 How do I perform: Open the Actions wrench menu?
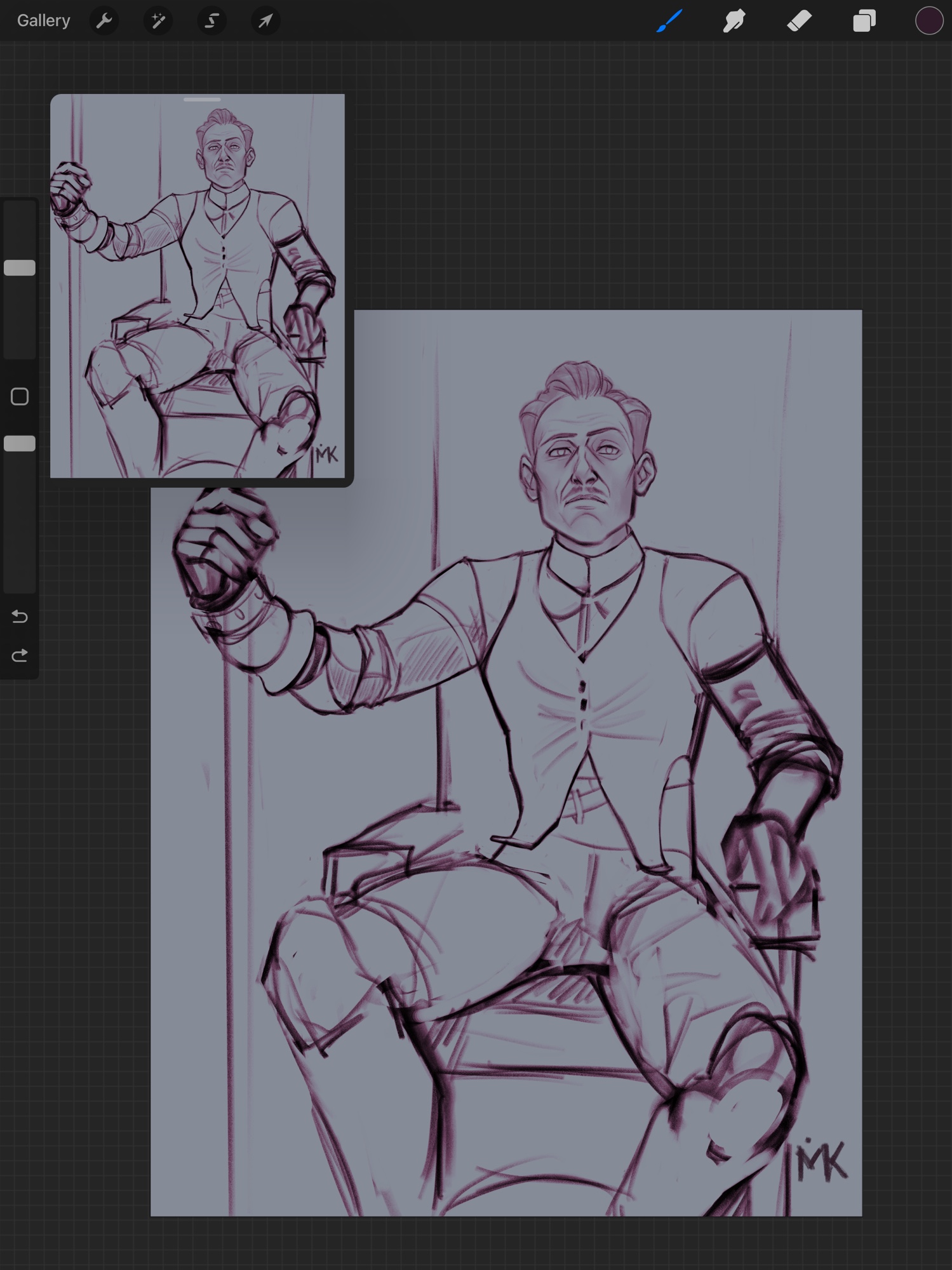click(x=104, y=21)
